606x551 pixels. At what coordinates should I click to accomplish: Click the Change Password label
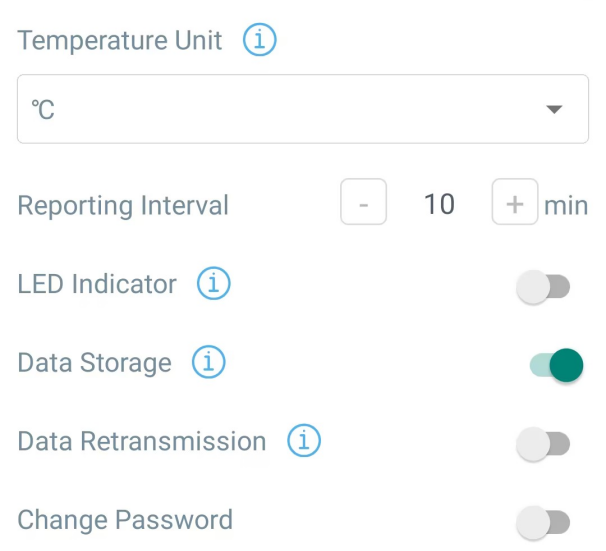point(125,520)
